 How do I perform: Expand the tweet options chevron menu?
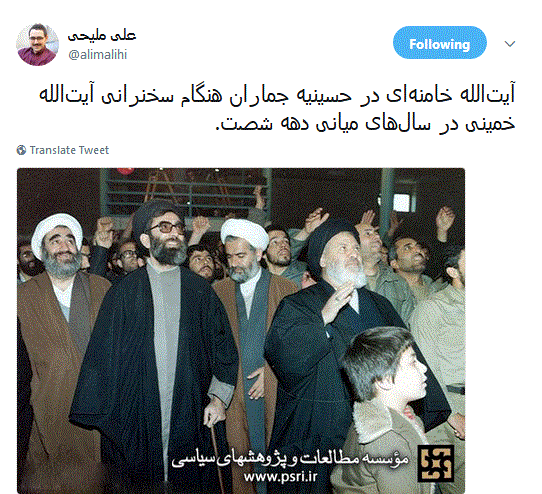510,44
